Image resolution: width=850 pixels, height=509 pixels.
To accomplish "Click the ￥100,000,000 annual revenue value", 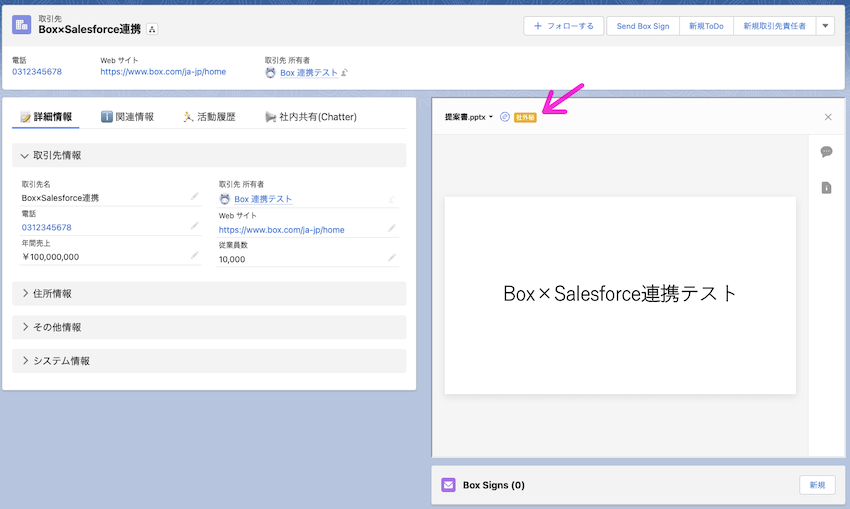I will coord(50,257).
